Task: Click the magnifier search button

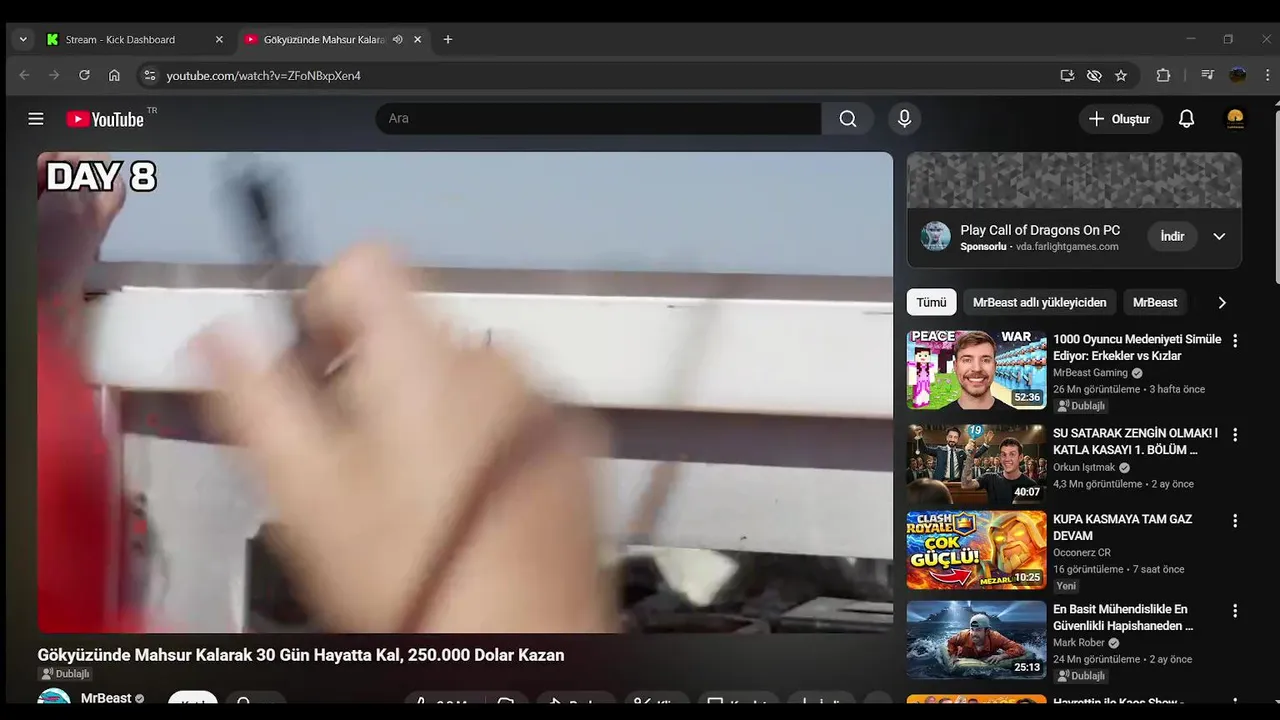Action: (x=848, y=119)
